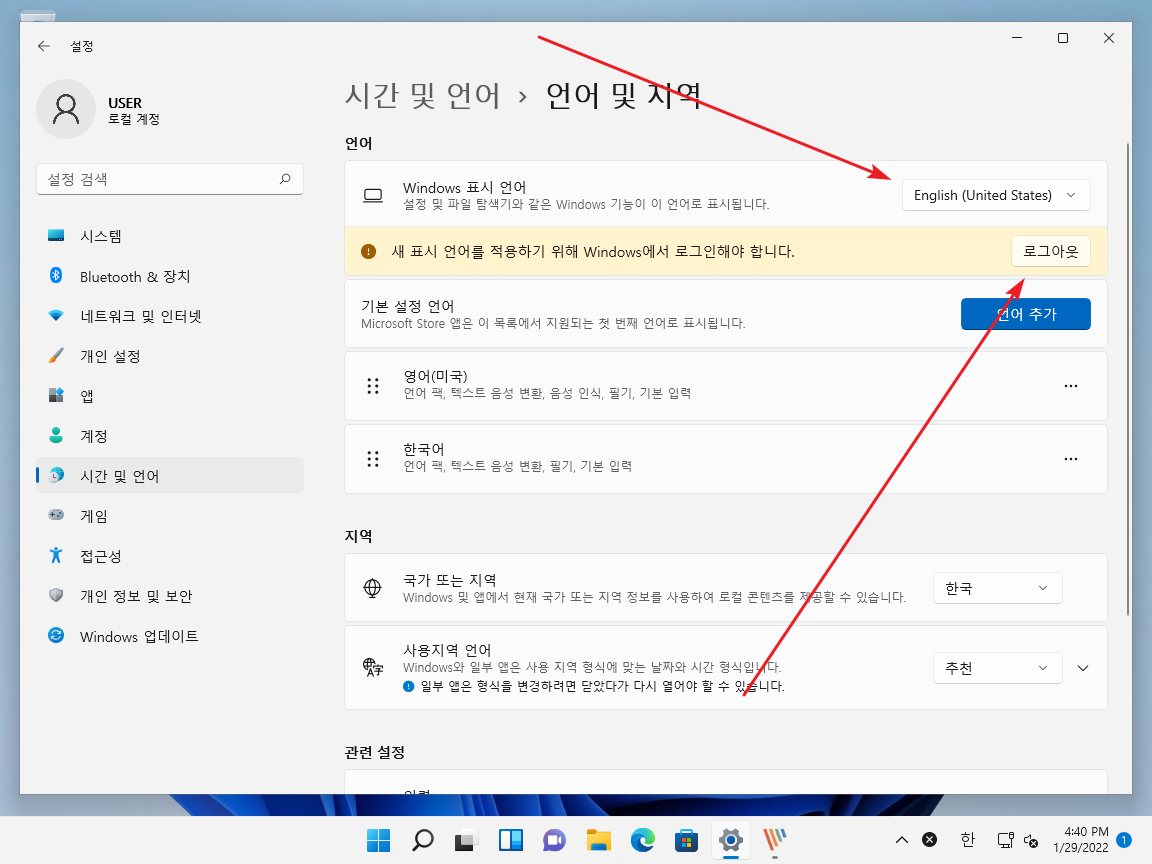The width and height of the screenshot is (1152, 864).
Task: Open taskbar Search
Action: point(422,840)
